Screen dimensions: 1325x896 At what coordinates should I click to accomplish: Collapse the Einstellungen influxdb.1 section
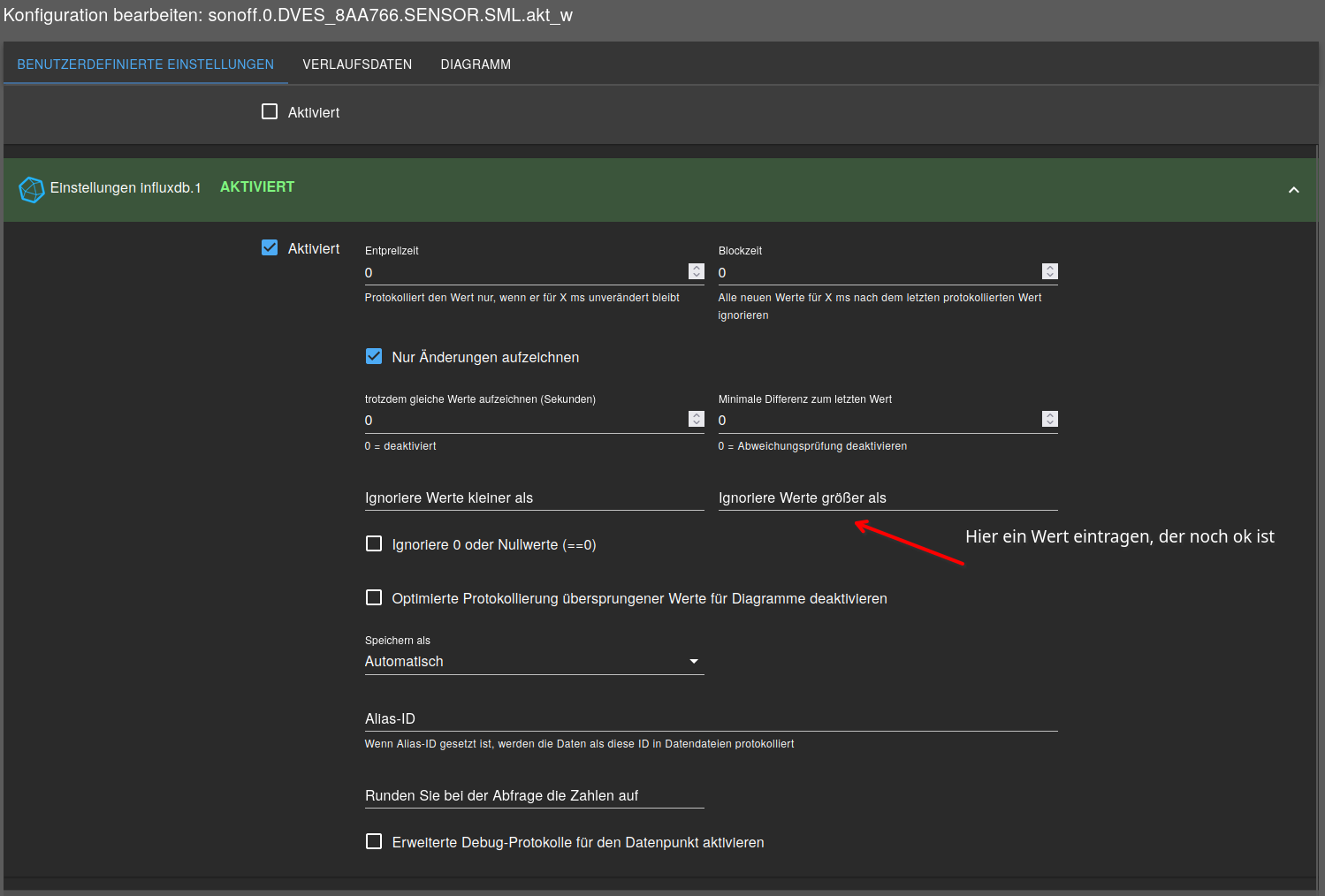point(1293,190)
